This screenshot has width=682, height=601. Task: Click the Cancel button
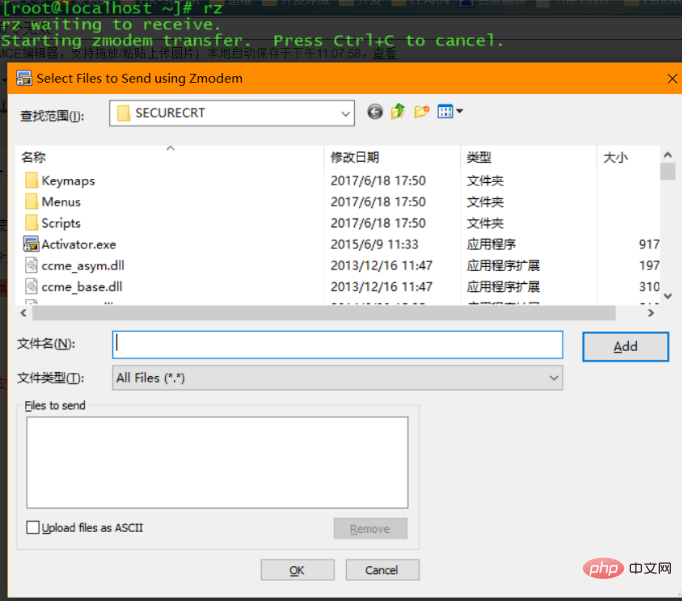[382, 570]
